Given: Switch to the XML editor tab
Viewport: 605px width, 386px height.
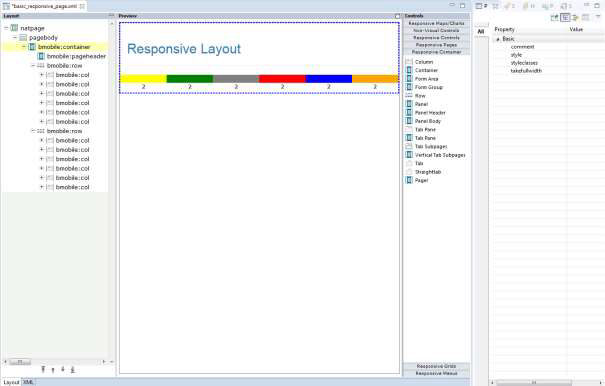Looking at the screenshot, I should point(28,382).
